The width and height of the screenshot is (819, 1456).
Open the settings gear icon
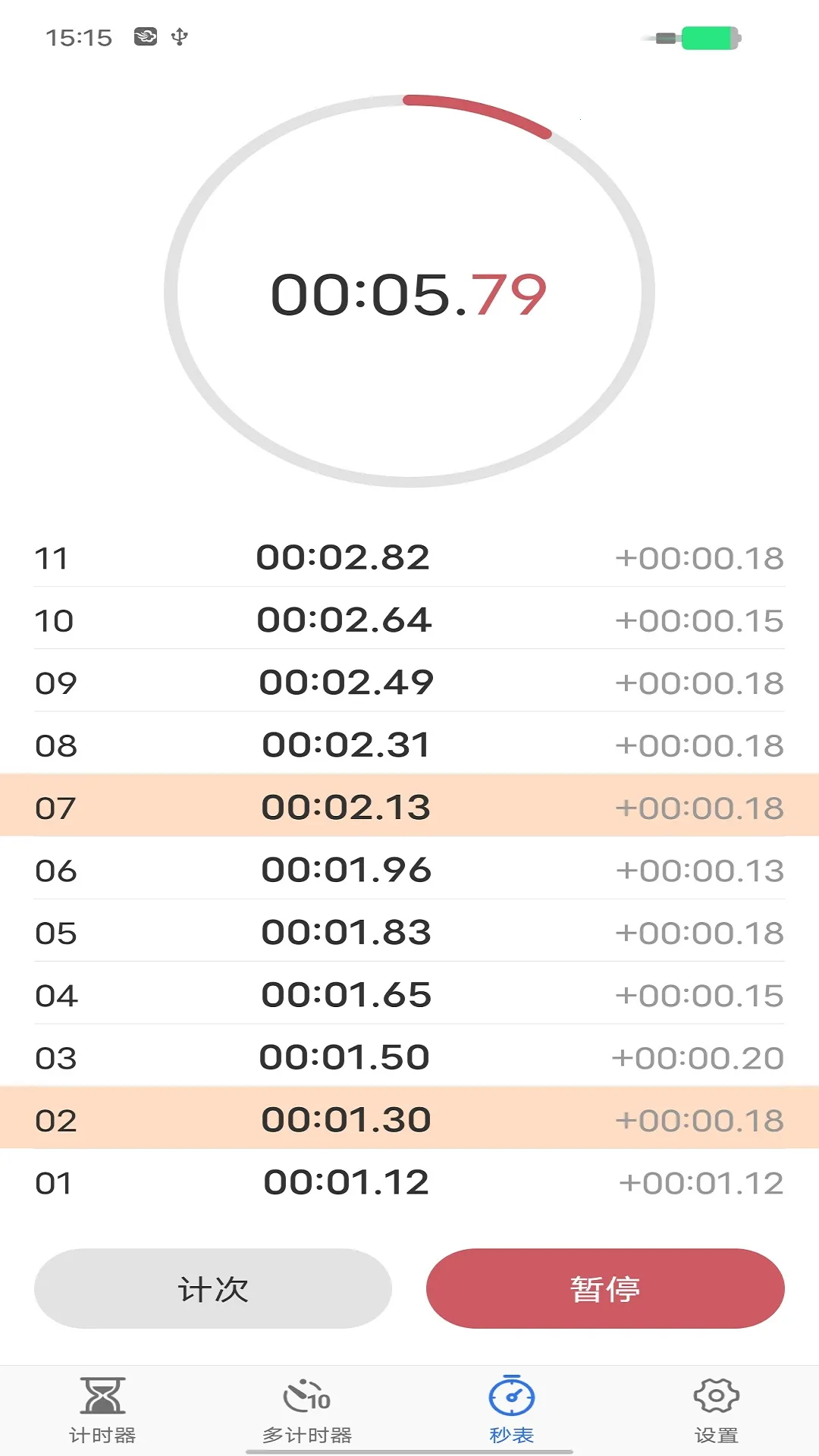(x=716, y=1396)
